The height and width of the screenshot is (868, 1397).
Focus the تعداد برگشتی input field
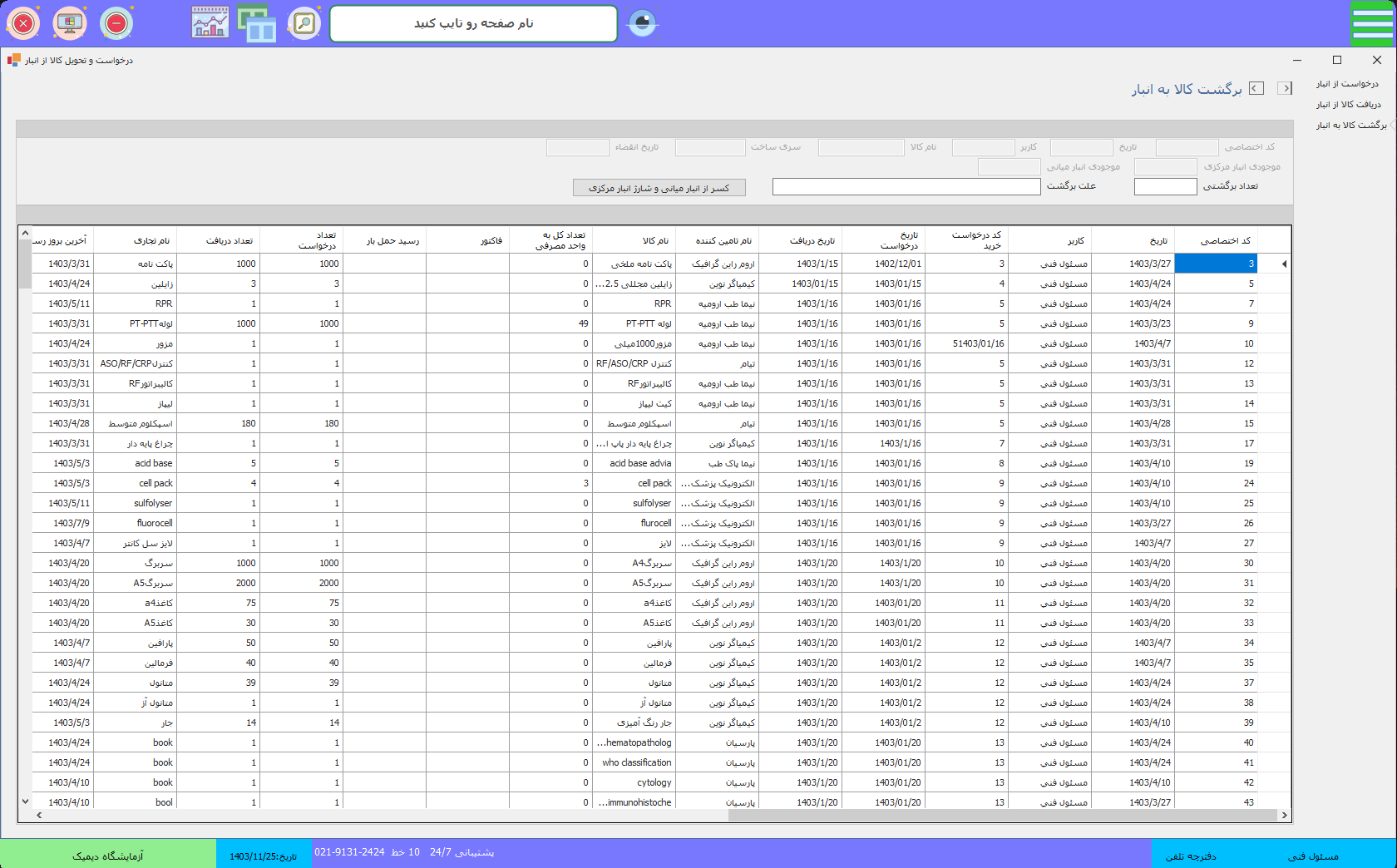[x=1165, y=187]
